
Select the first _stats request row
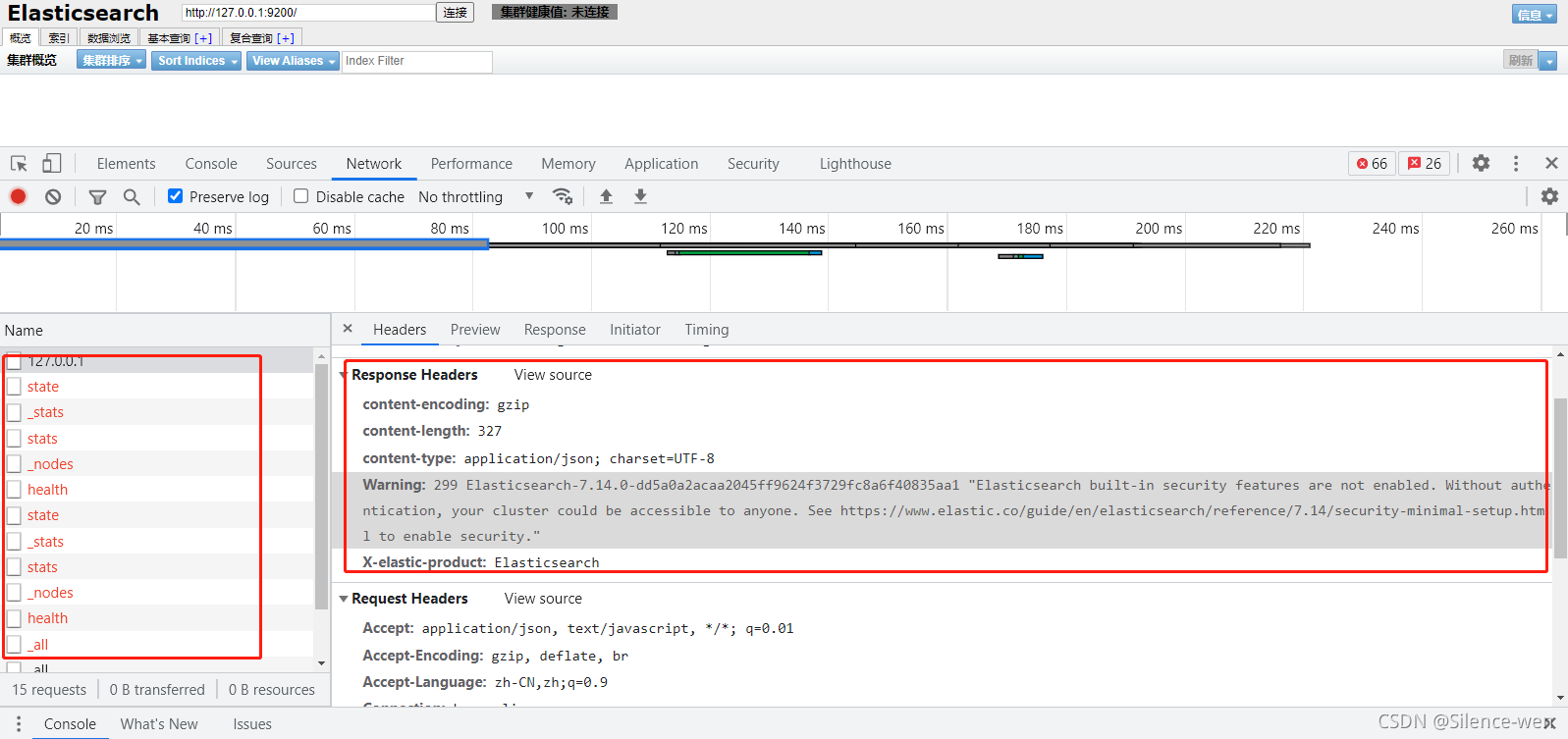[x=157, y=412]
